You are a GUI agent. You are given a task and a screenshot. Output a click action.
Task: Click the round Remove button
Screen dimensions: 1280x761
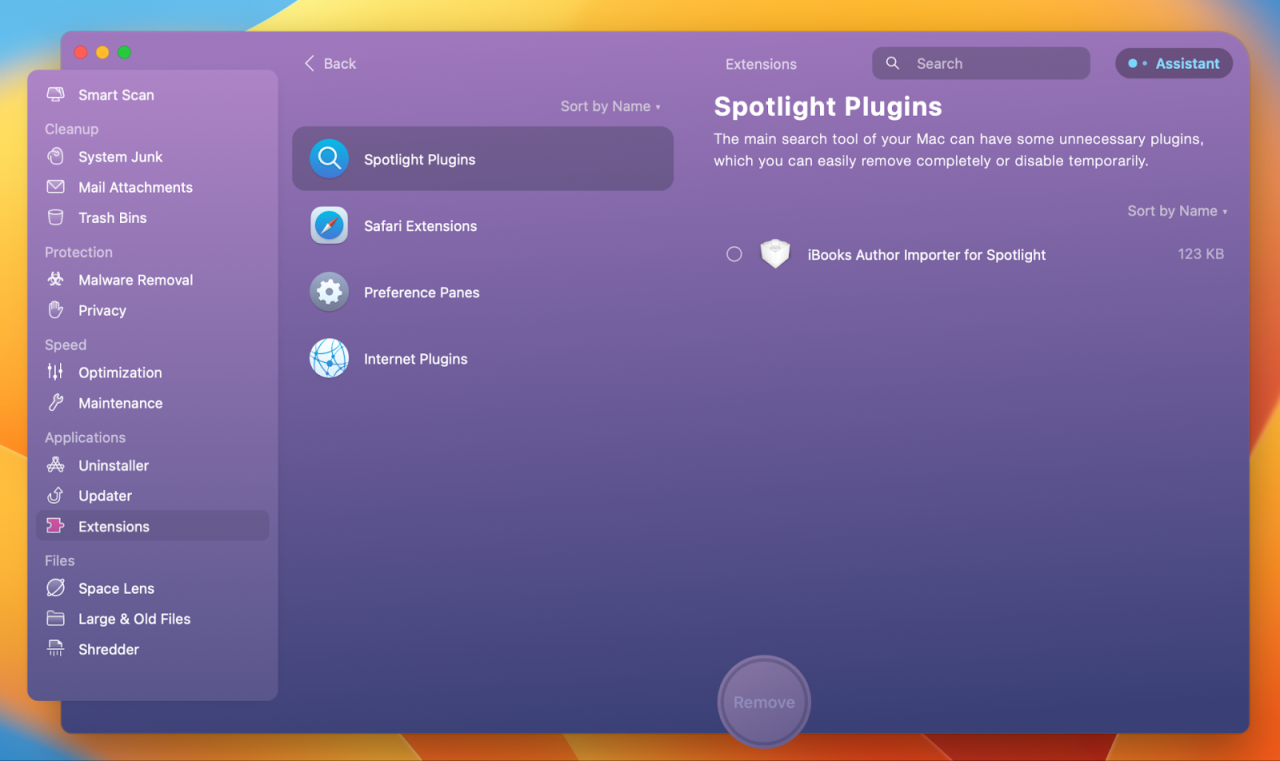[x=764, y=702]
